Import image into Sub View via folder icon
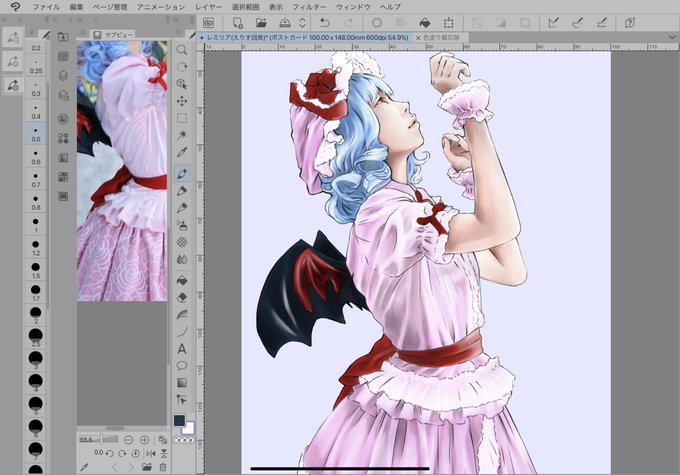The height and width of the screenshot is (475, 680). (x=147, y=467)
